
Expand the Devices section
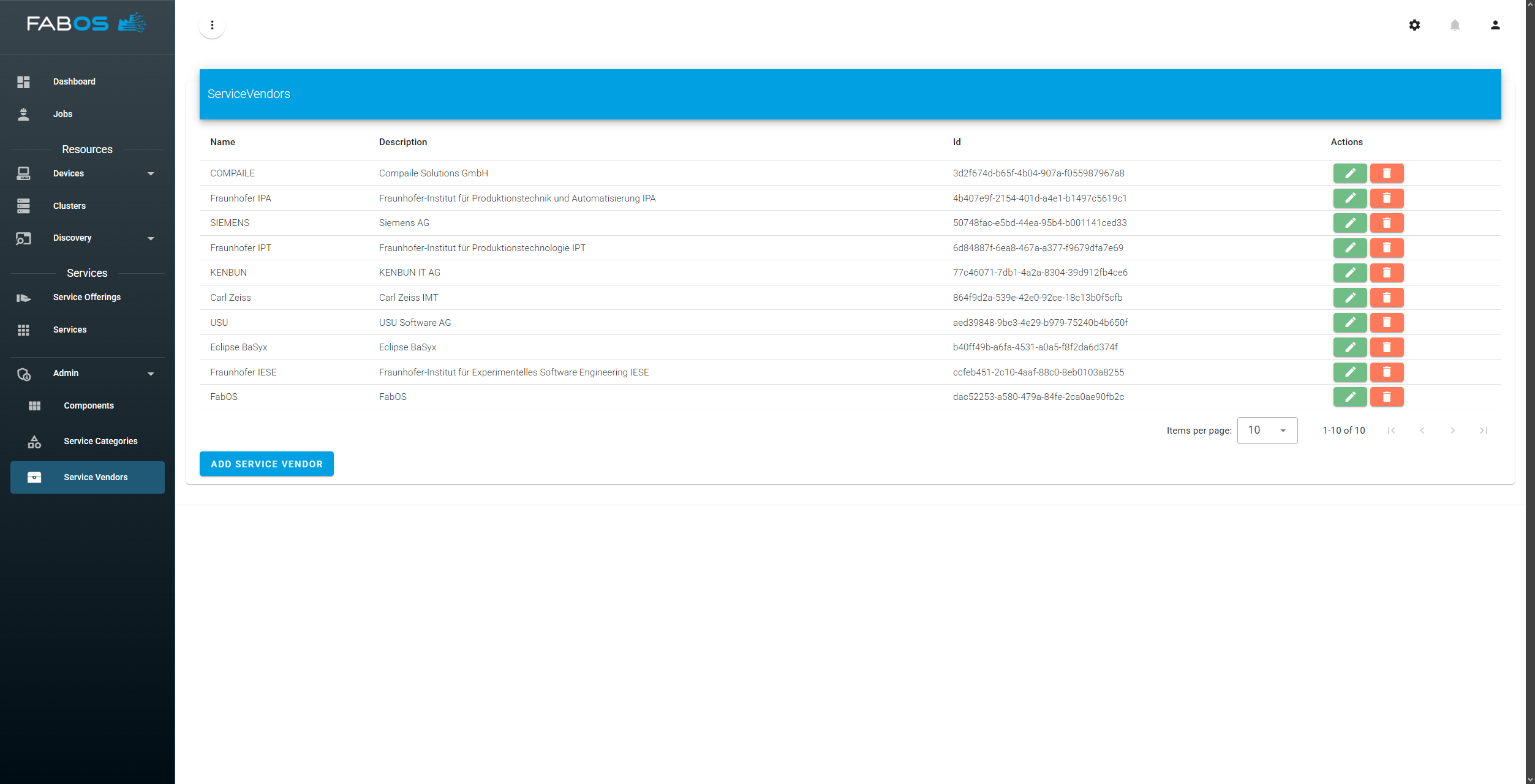point(151,174)
